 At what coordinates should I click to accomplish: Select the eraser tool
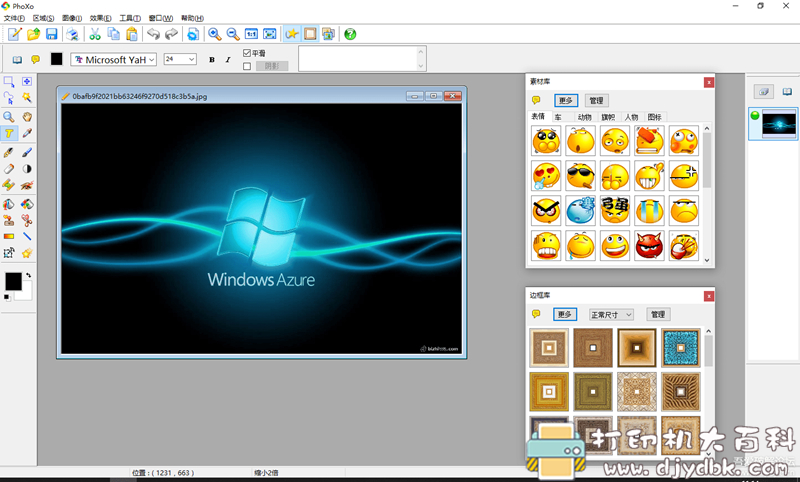pos(9,168)
